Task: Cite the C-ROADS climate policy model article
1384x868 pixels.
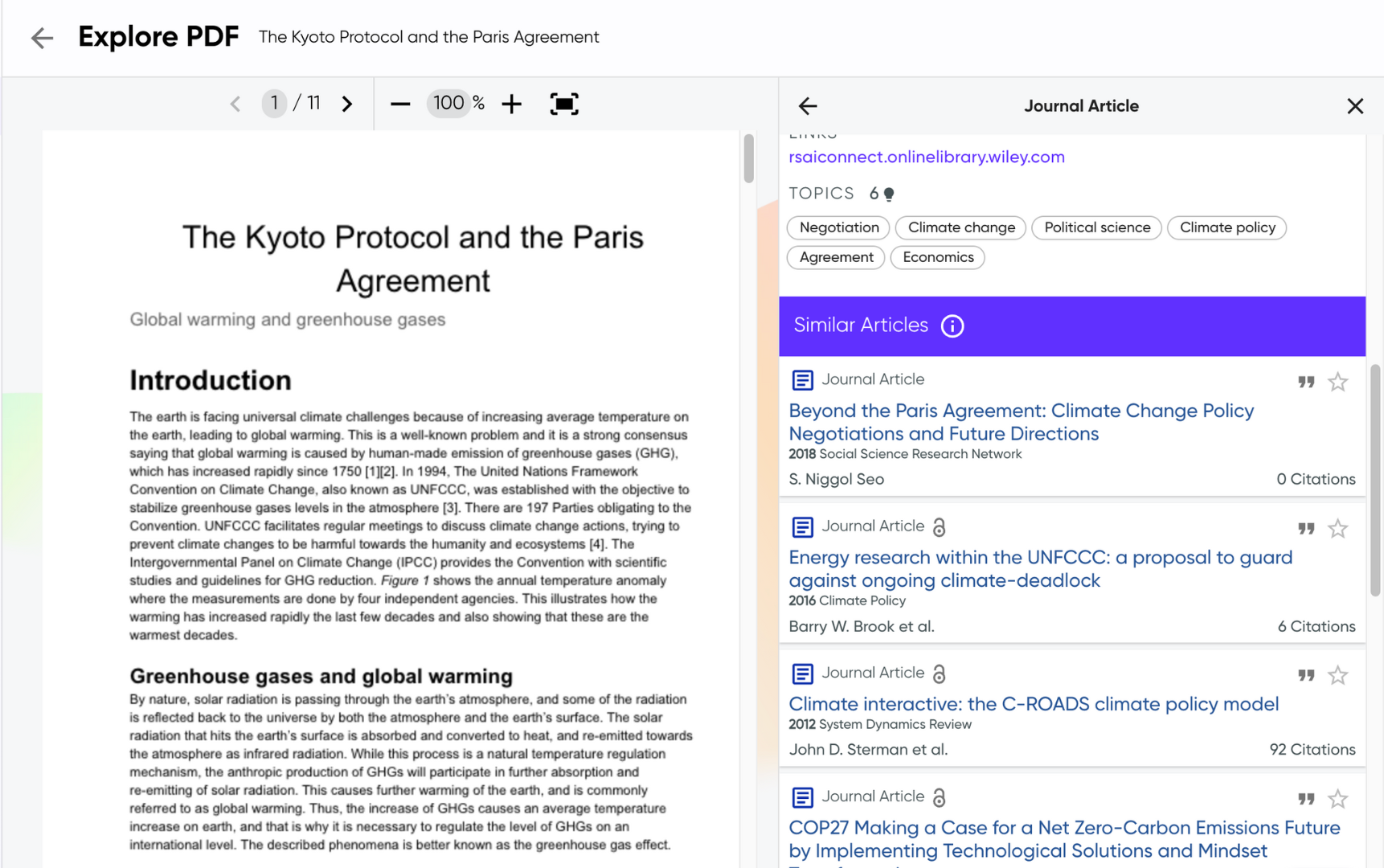Action: [1306, 676]
